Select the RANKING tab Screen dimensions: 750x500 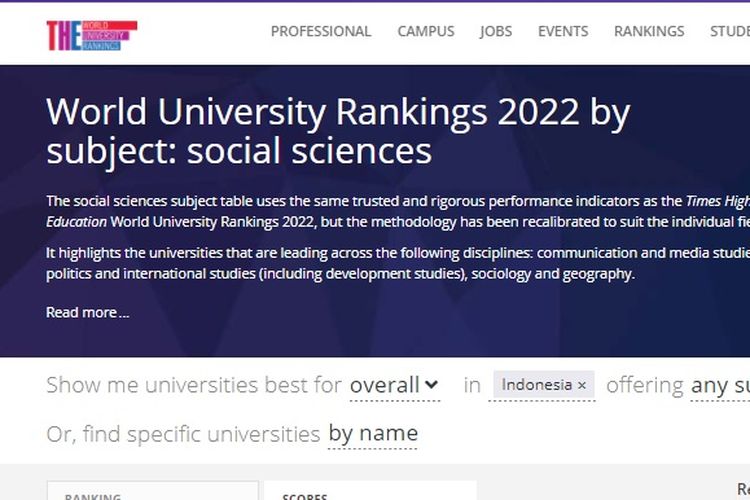(153, 491)
